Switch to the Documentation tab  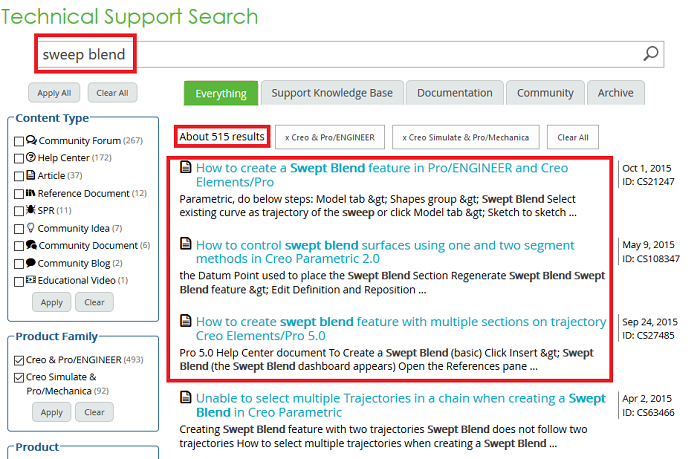[454, 93]
